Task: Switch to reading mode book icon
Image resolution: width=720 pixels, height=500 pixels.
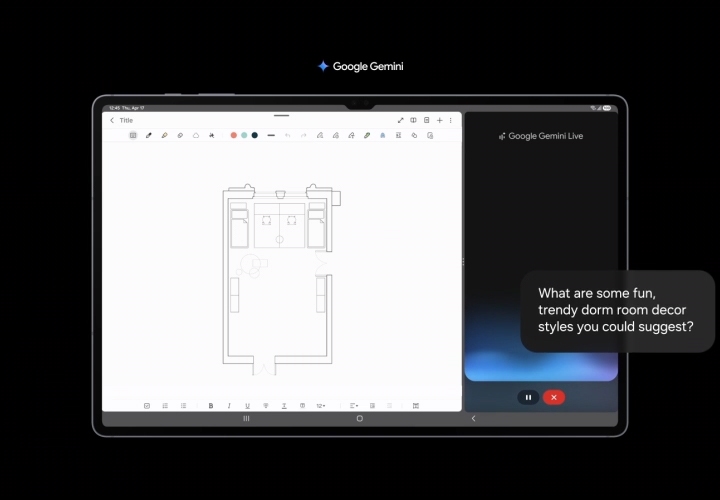Action: point(413,120)
